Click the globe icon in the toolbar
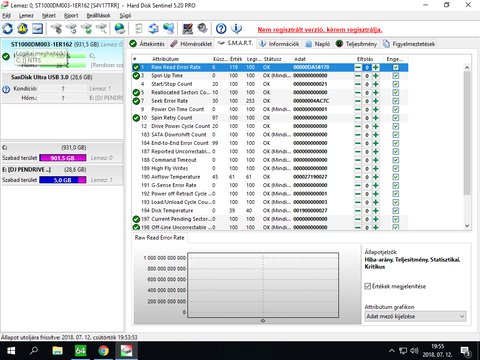This screenshot has width=480, height=360. coord(120,29)
